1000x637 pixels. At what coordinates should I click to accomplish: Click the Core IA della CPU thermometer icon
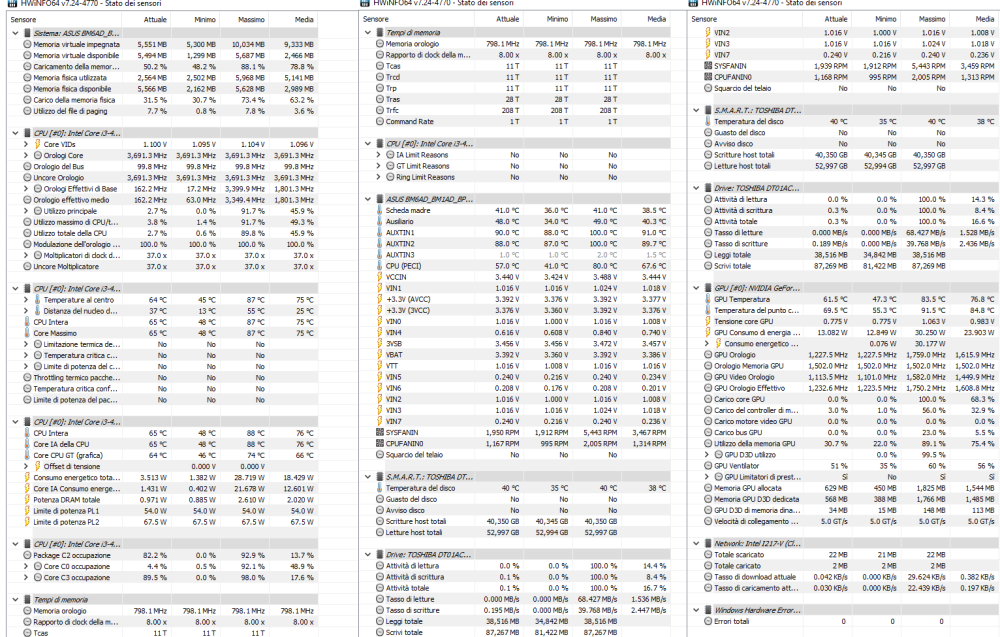pyautogui.click(x=27, y=444)
